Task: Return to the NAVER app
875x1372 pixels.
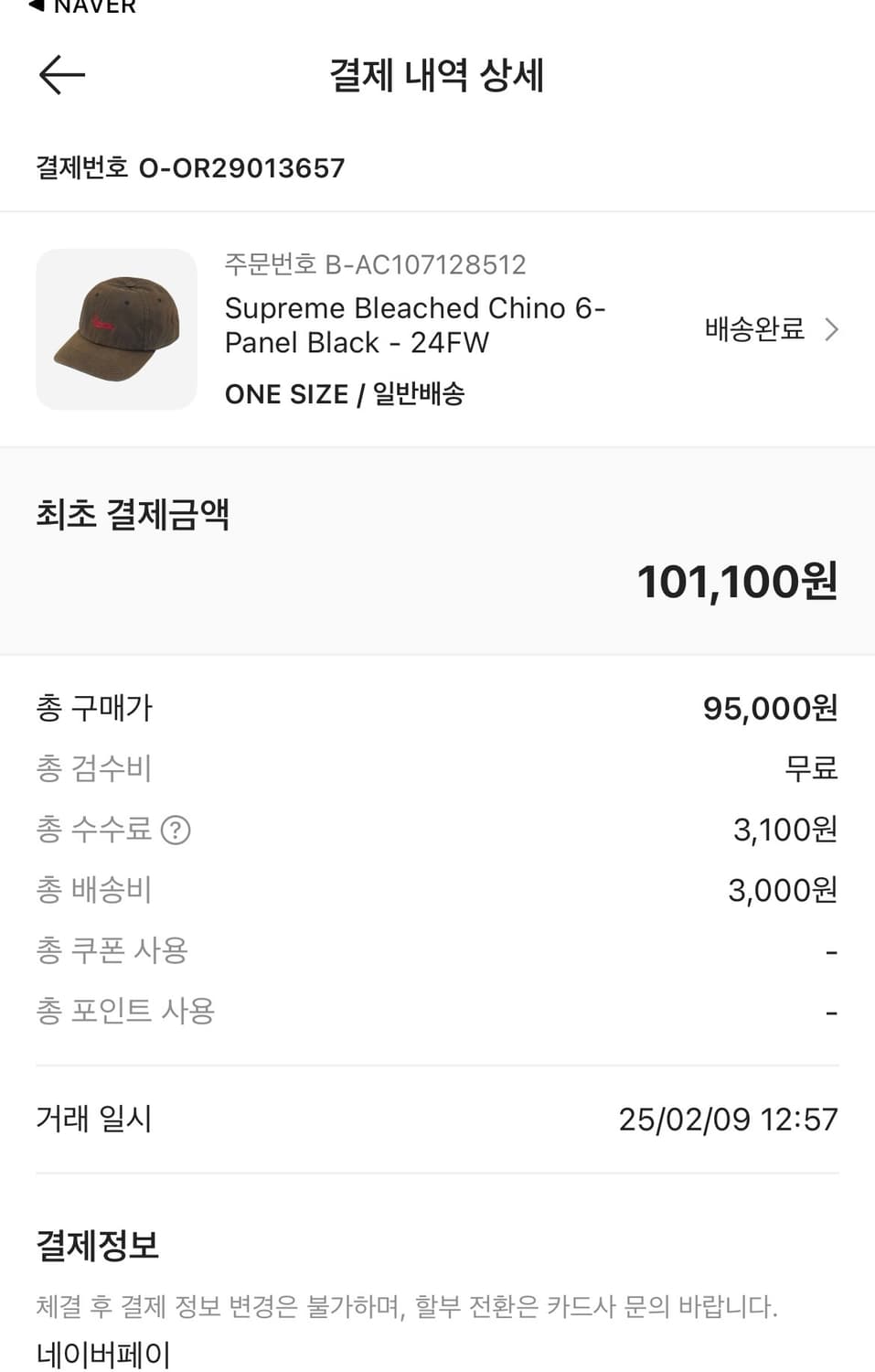Action: pyautogui.click(x=82, y=7)
